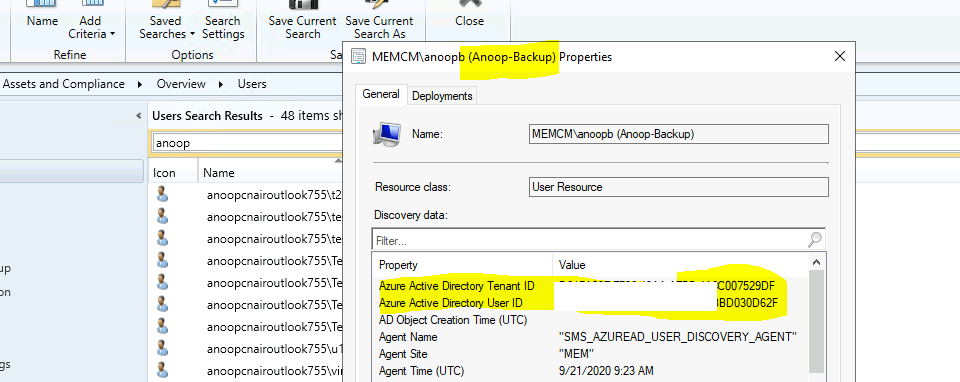Select Azure Active Directory Tenant ID row
960x382 pixels.
[590, 286]
